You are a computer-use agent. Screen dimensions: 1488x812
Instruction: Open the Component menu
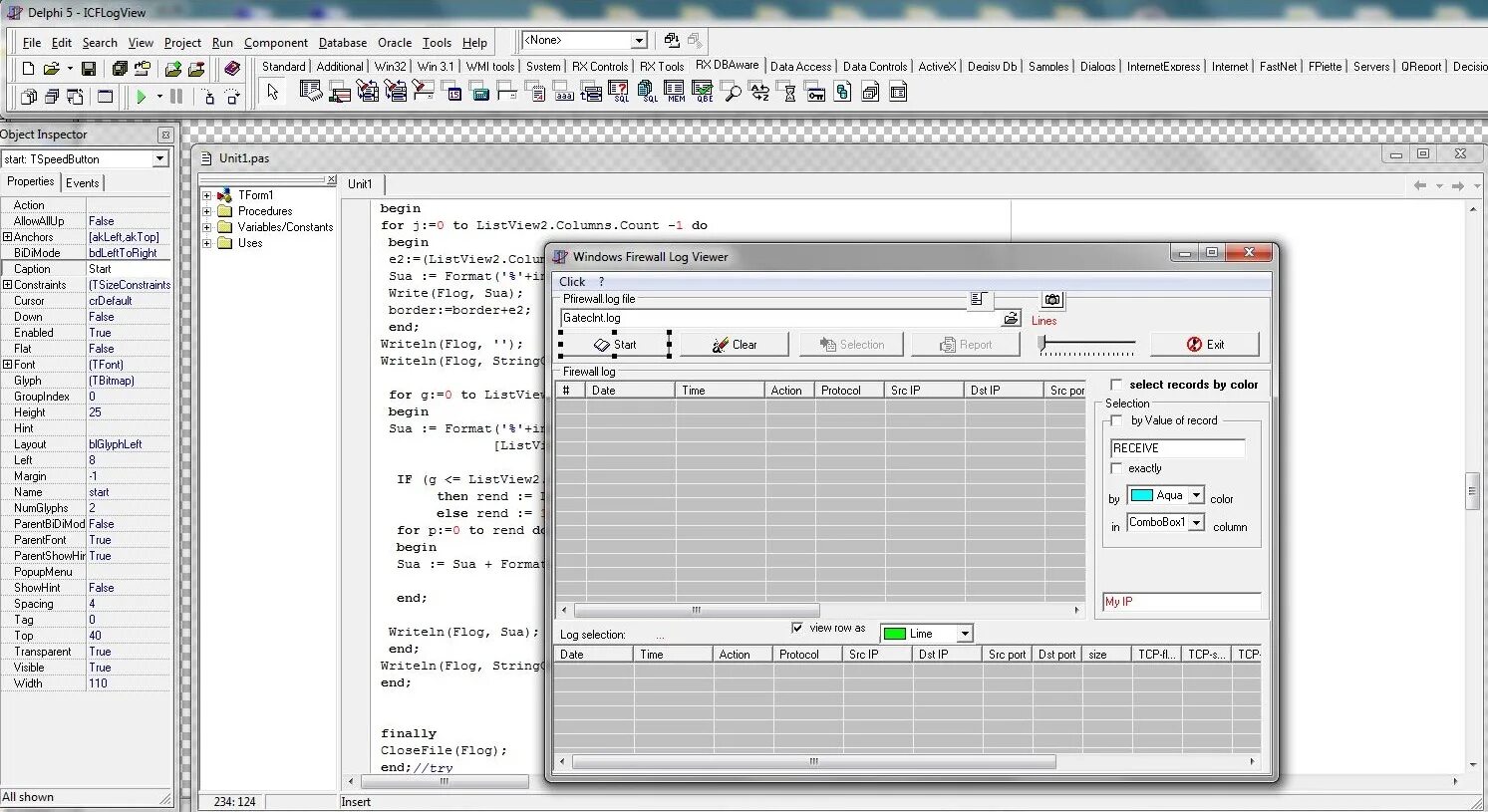pos(276,43)
